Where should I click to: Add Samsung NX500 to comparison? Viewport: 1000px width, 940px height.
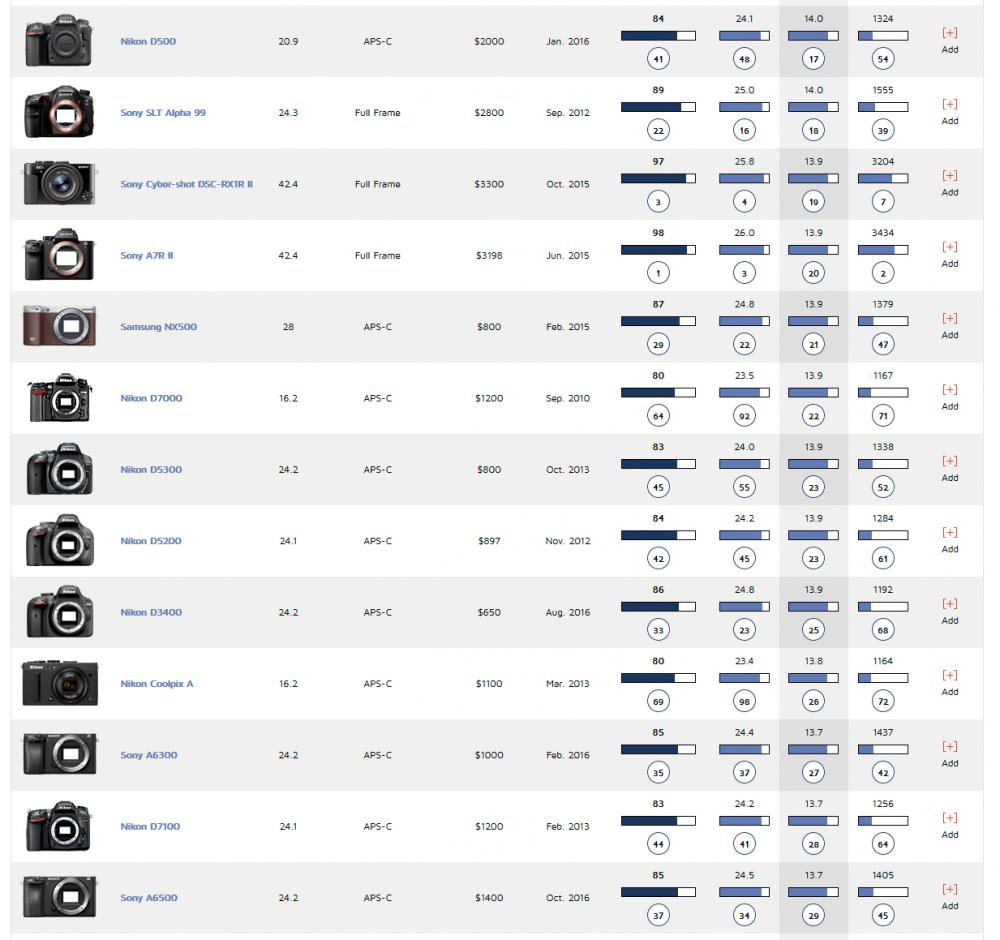click(x=950, y=326)
